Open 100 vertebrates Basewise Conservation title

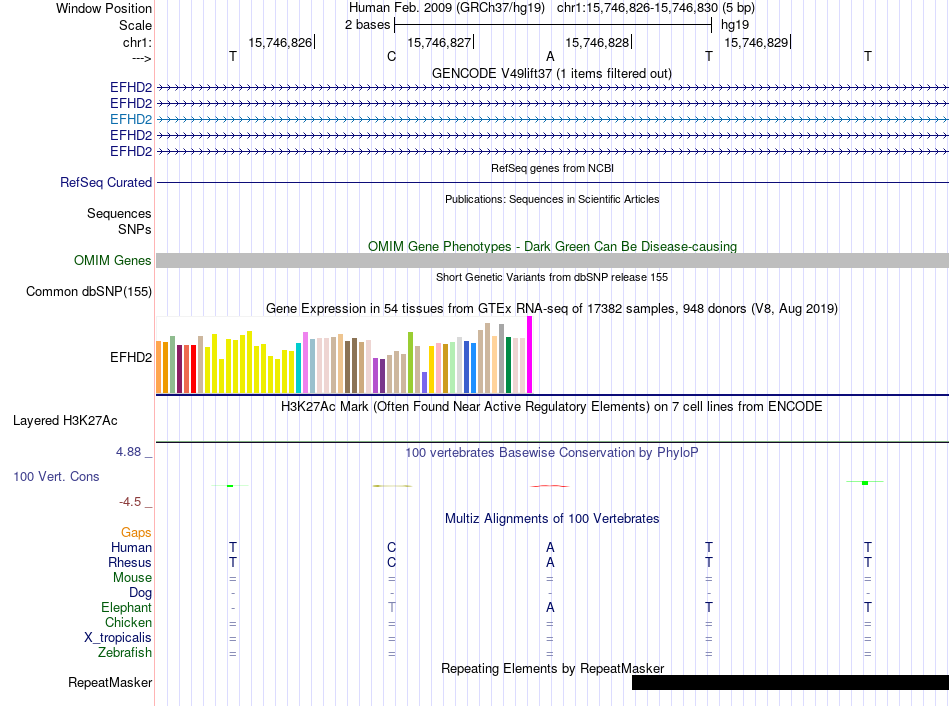pos(552,453)
